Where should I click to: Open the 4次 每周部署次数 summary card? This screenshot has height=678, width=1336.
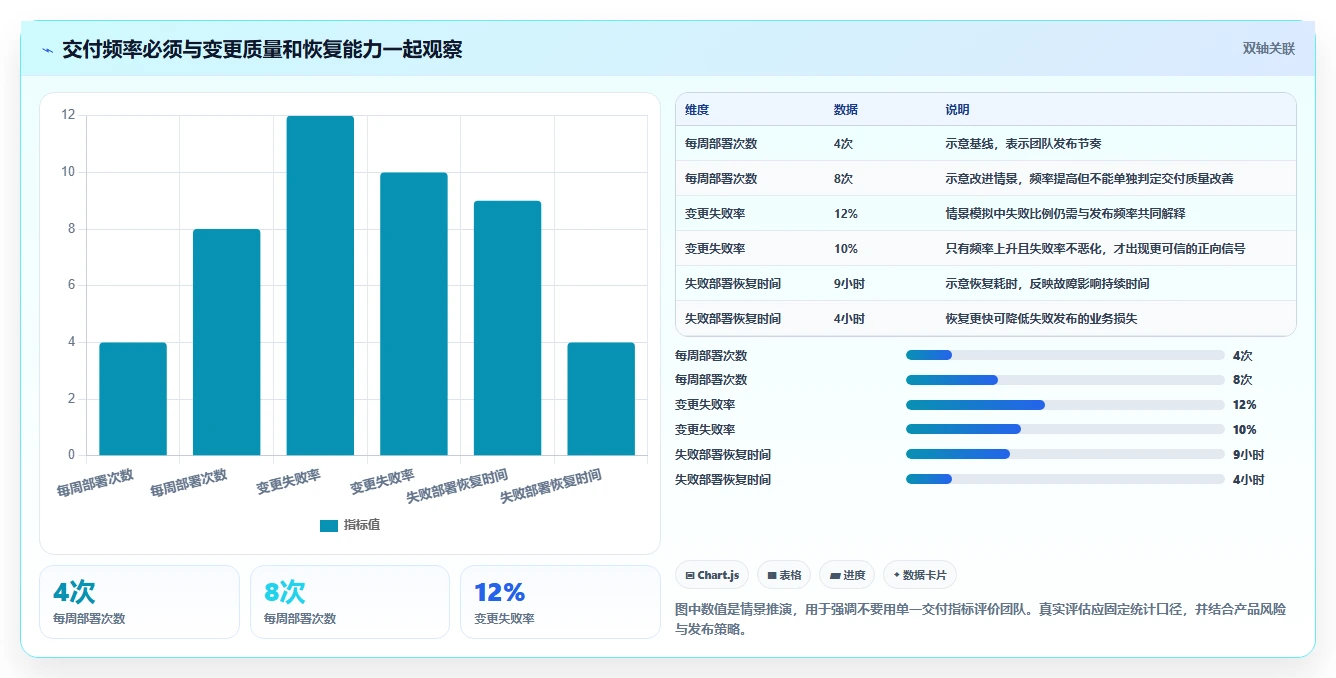(x=139, y=602)
